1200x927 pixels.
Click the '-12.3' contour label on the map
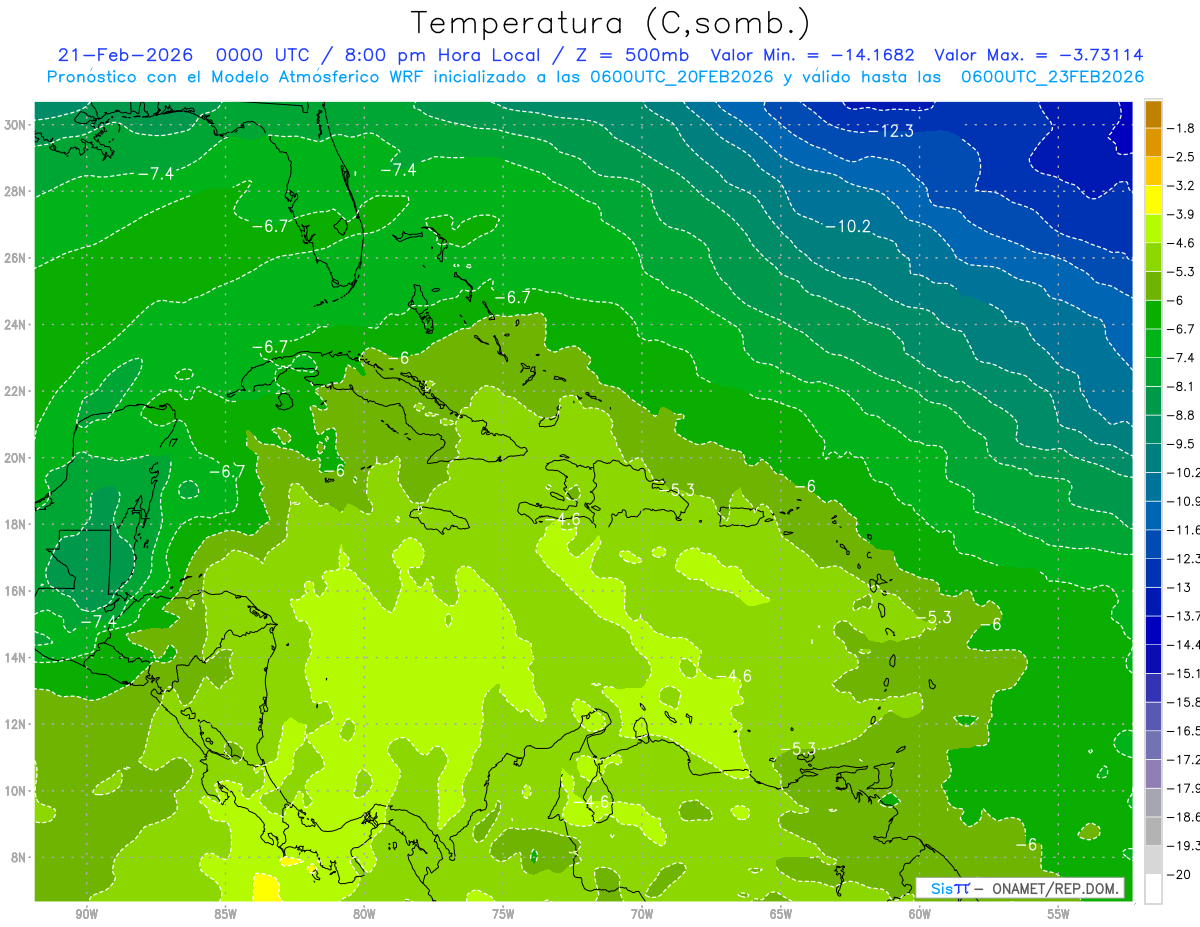(890, 131)
